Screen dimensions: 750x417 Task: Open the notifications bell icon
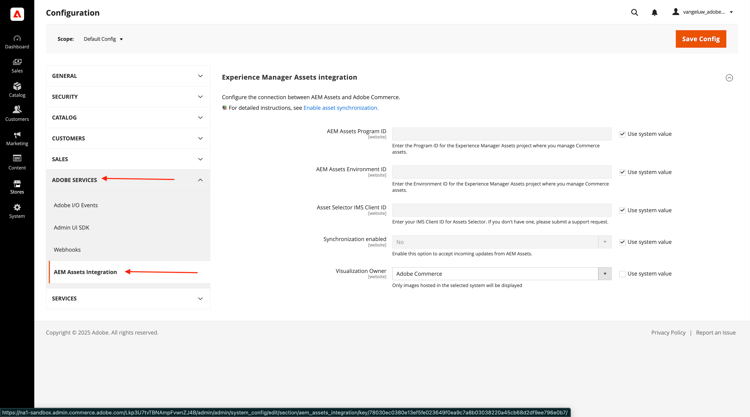pyautogui.click(x=654, y=12)
